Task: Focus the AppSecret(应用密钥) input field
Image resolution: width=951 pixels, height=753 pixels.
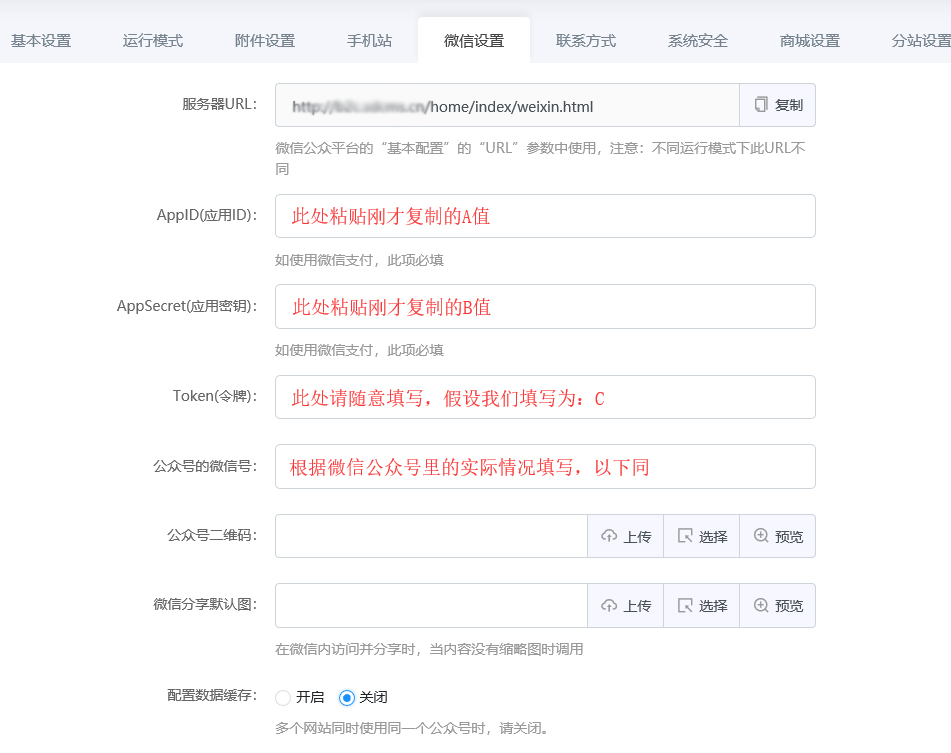Action: click(x=545, y=307)
